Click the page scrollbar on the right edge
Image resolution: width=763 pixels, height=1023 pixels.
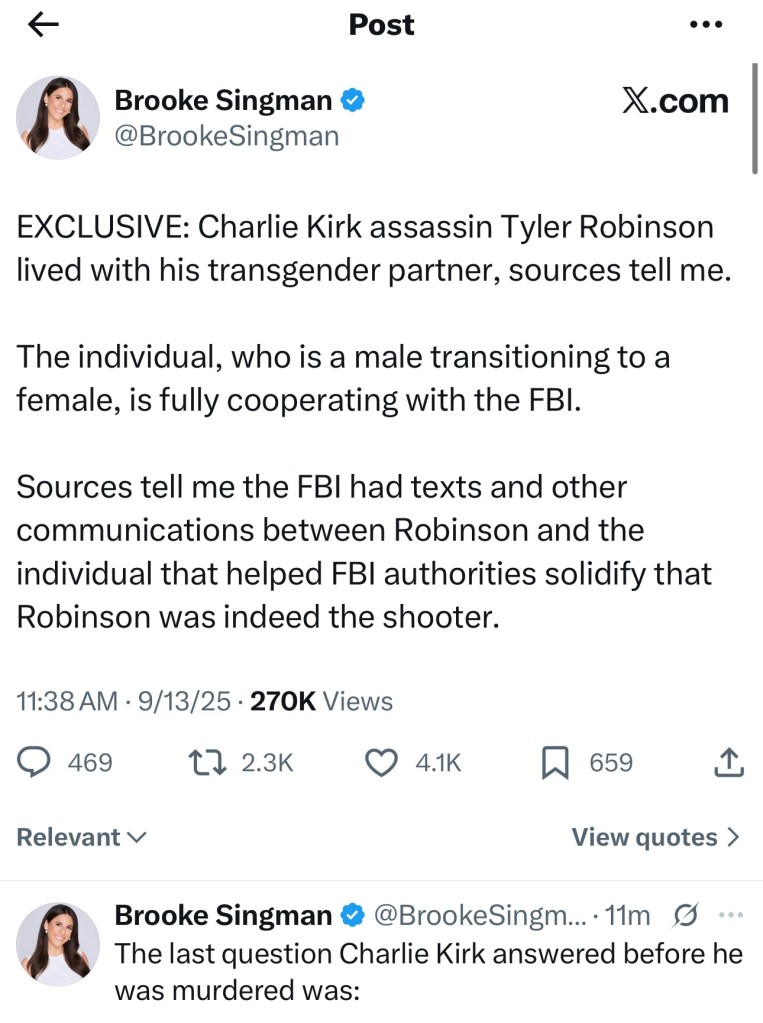(x=754, y=120)
